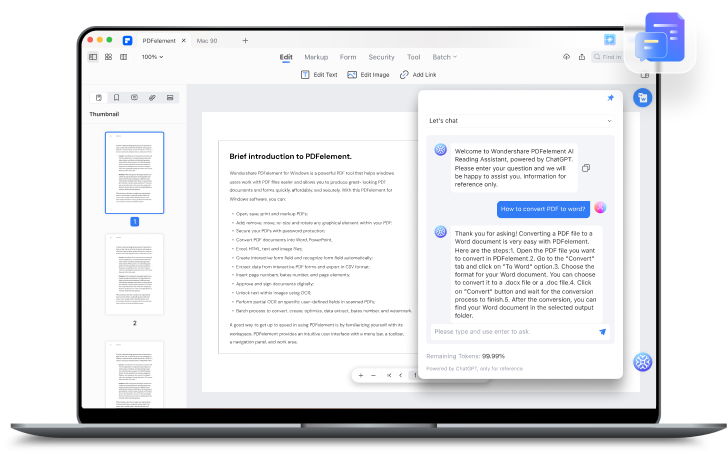
Task: Click the PDFelement app logo icon
Action: pyautogui.click(x=128, y=41)
